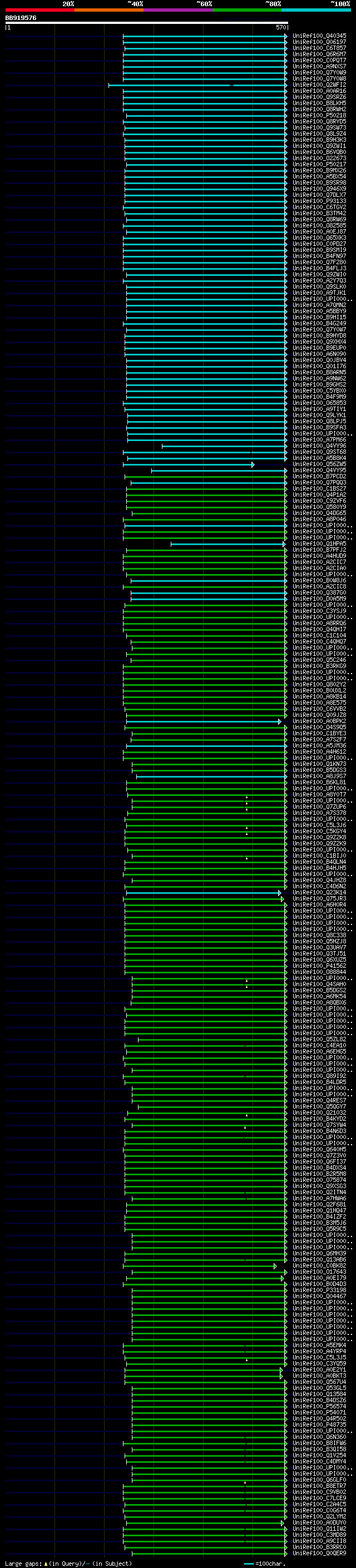The image size is (356, 1568).
Task: Click the short cyan bar for UniRef100_Q1HPA5
Action: 229,544
